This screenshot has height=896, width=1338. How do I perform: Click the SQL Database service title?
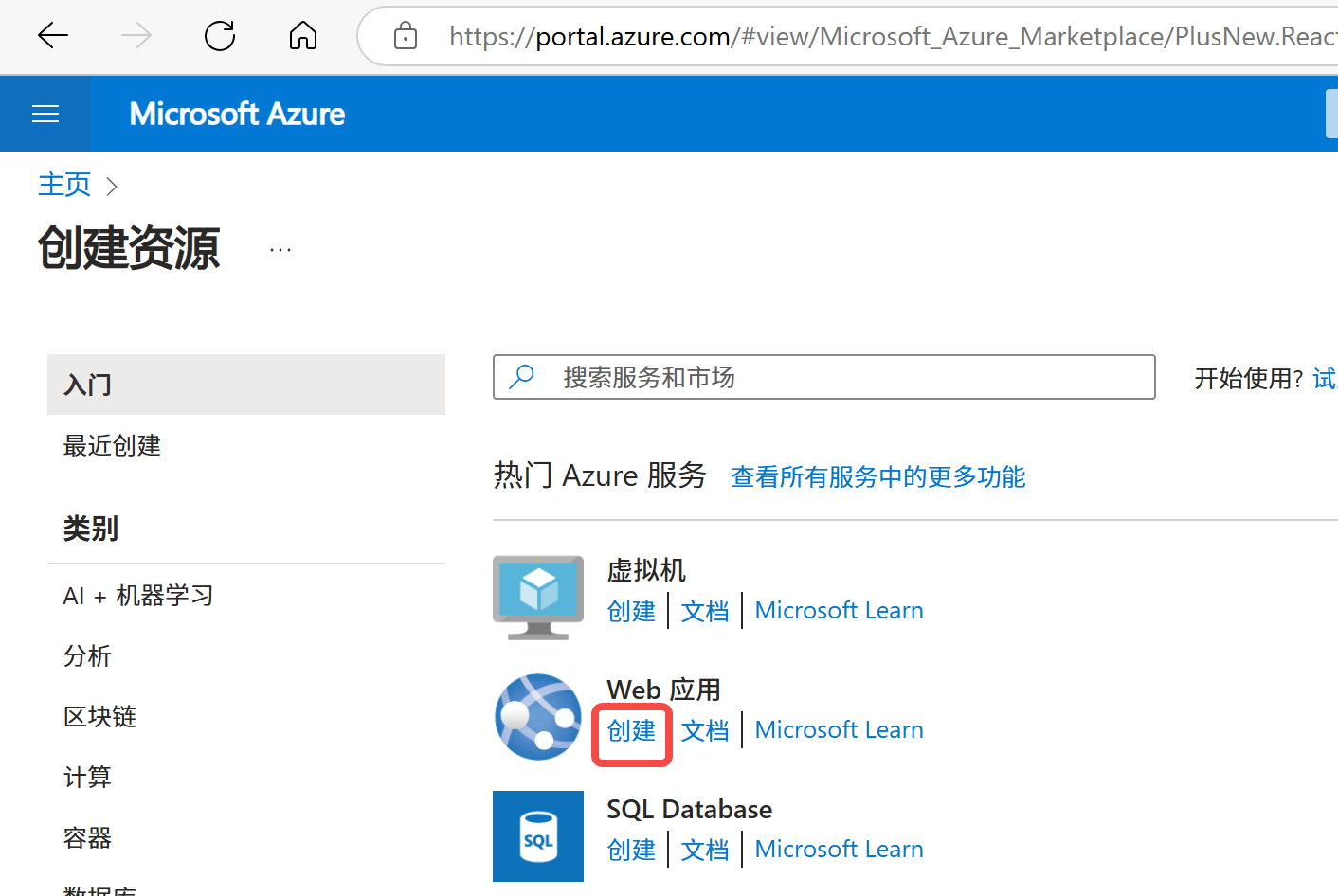coord(690,810)
